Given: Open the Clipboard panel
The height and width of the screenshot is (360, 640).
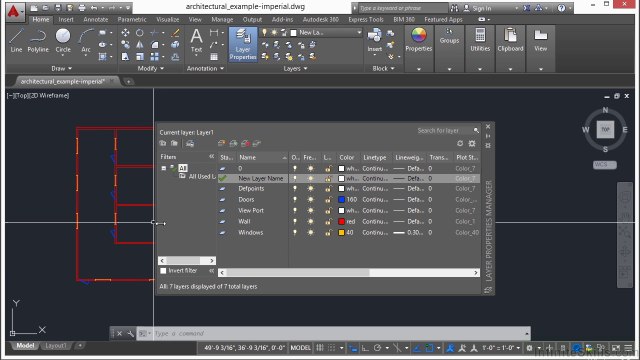Looking at the screenshot, I should [510, 40].
